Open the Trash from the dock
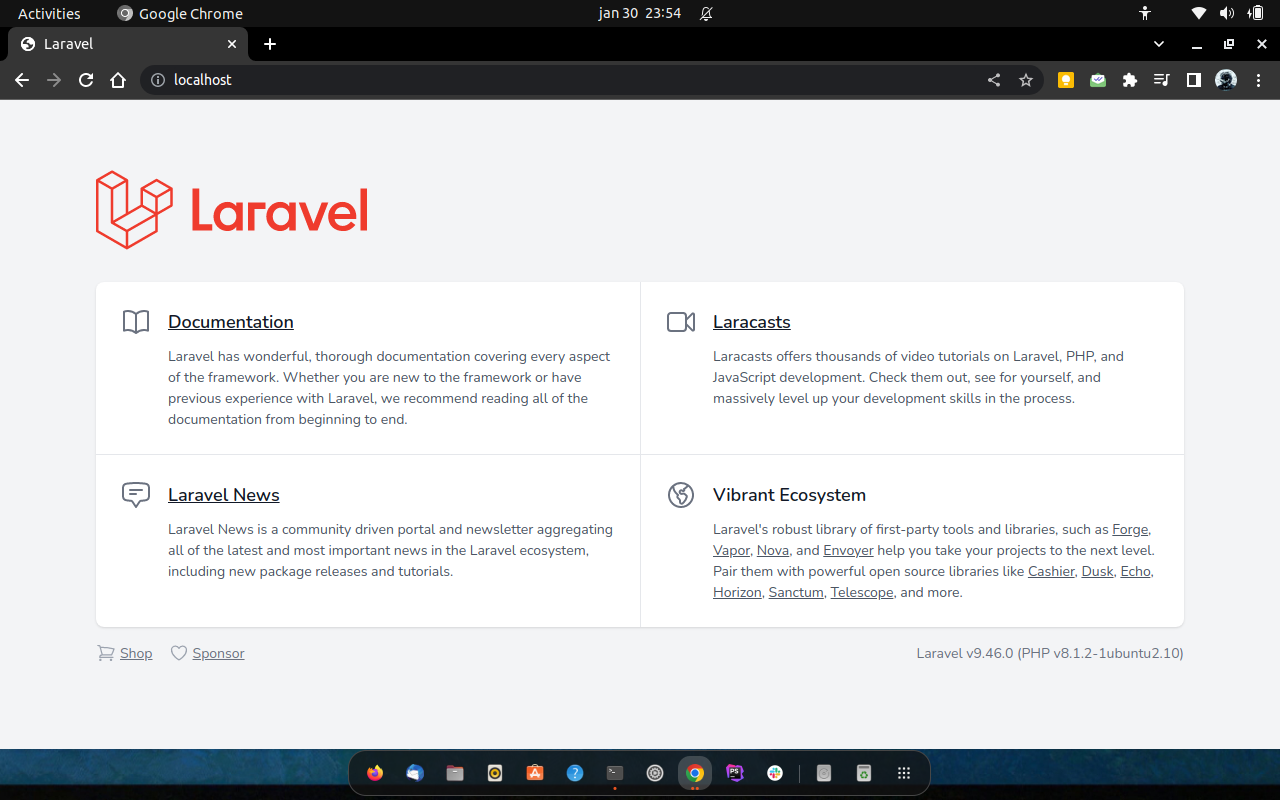 click(x=864, y=773)
